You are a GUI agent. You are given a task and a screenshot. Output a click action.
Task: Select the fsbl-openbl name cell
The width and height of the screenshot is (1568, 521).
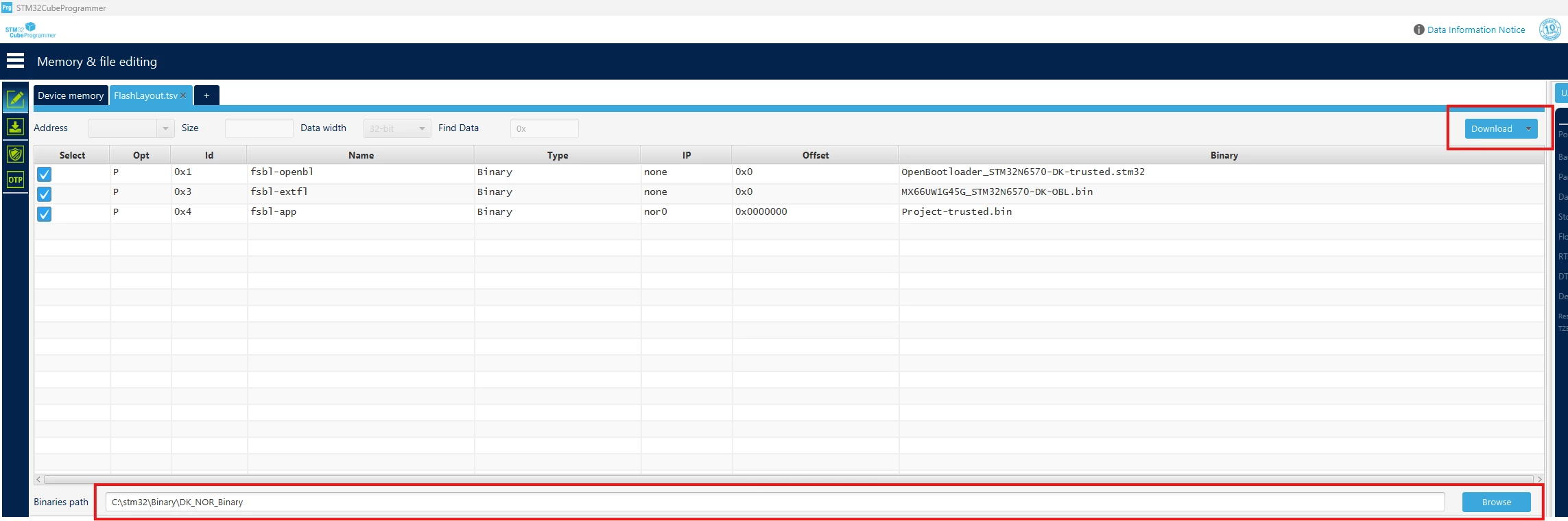point(361,172)
